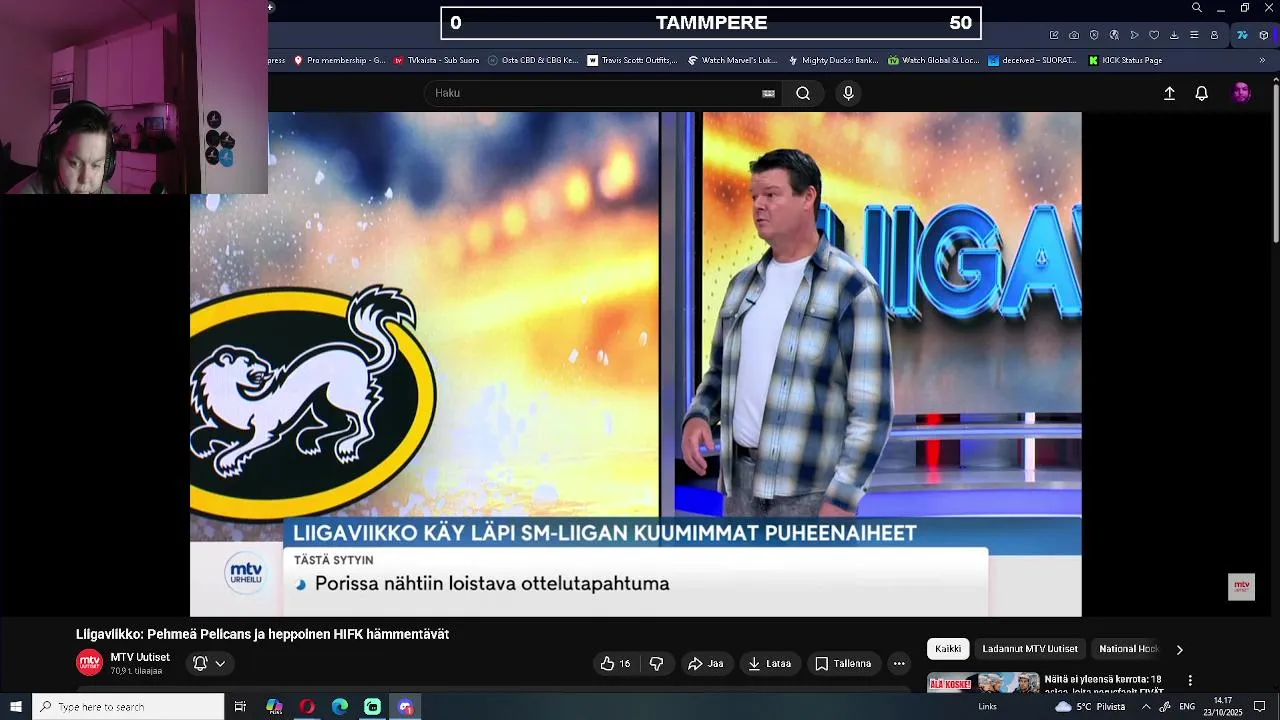This screenshot has height=720, width=1280.
Task: Open options menu for the recommended video
Action: 1190,681
